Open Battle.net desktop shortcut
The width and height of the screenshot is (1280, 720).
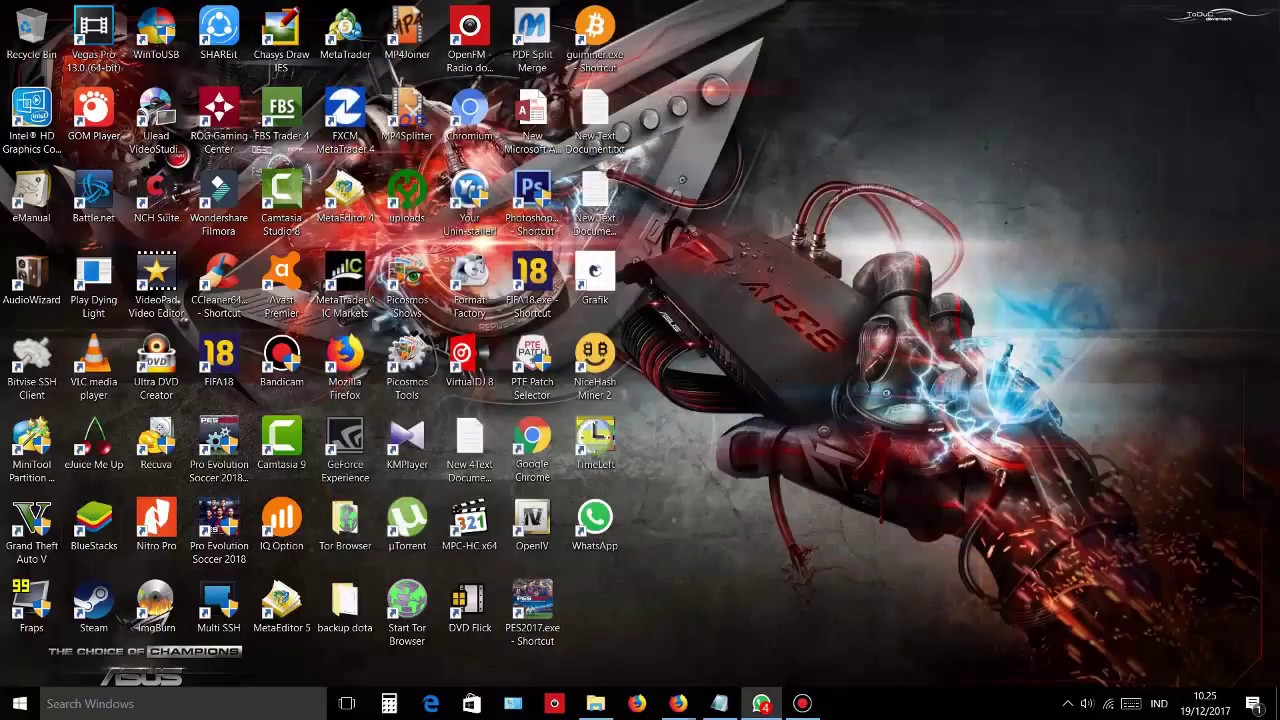point(93,197)
